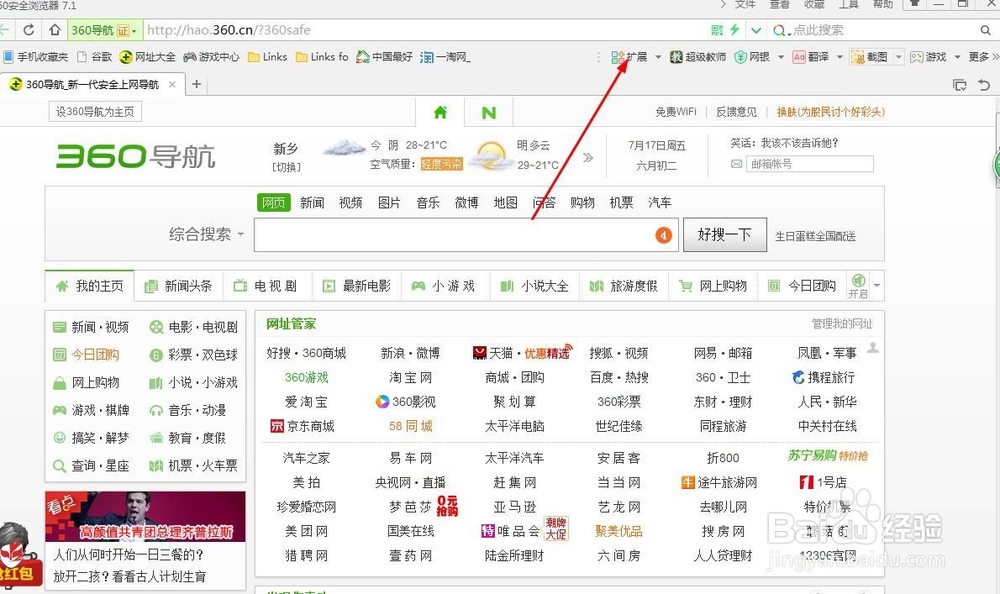Image resolution: width=1000 pixels, height=594 pixels.
Task: Click the orange number 4 badge
Action: point(663,235)
